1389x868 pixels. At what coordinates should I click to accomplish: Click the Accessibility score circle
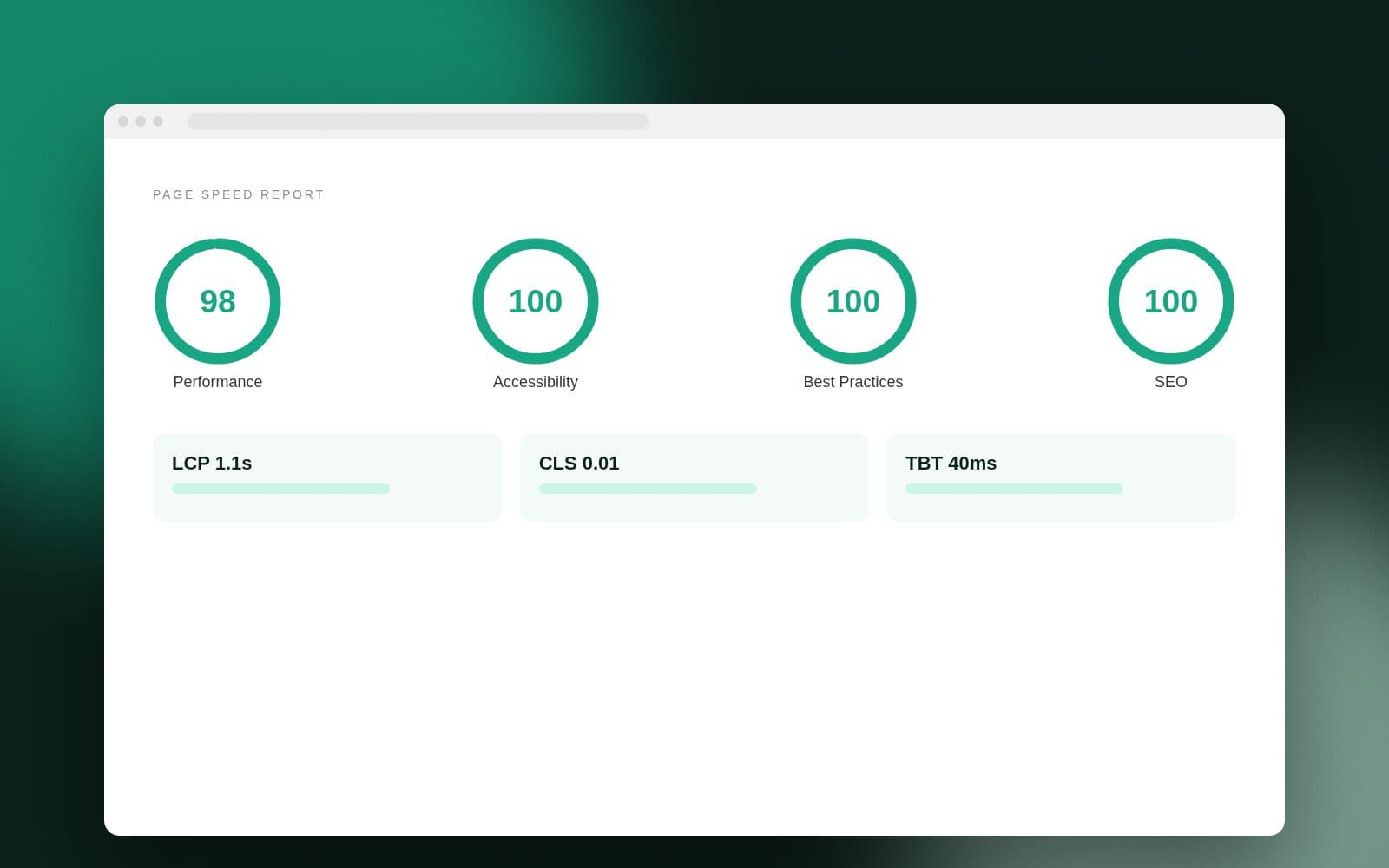[x=536, y=301]
